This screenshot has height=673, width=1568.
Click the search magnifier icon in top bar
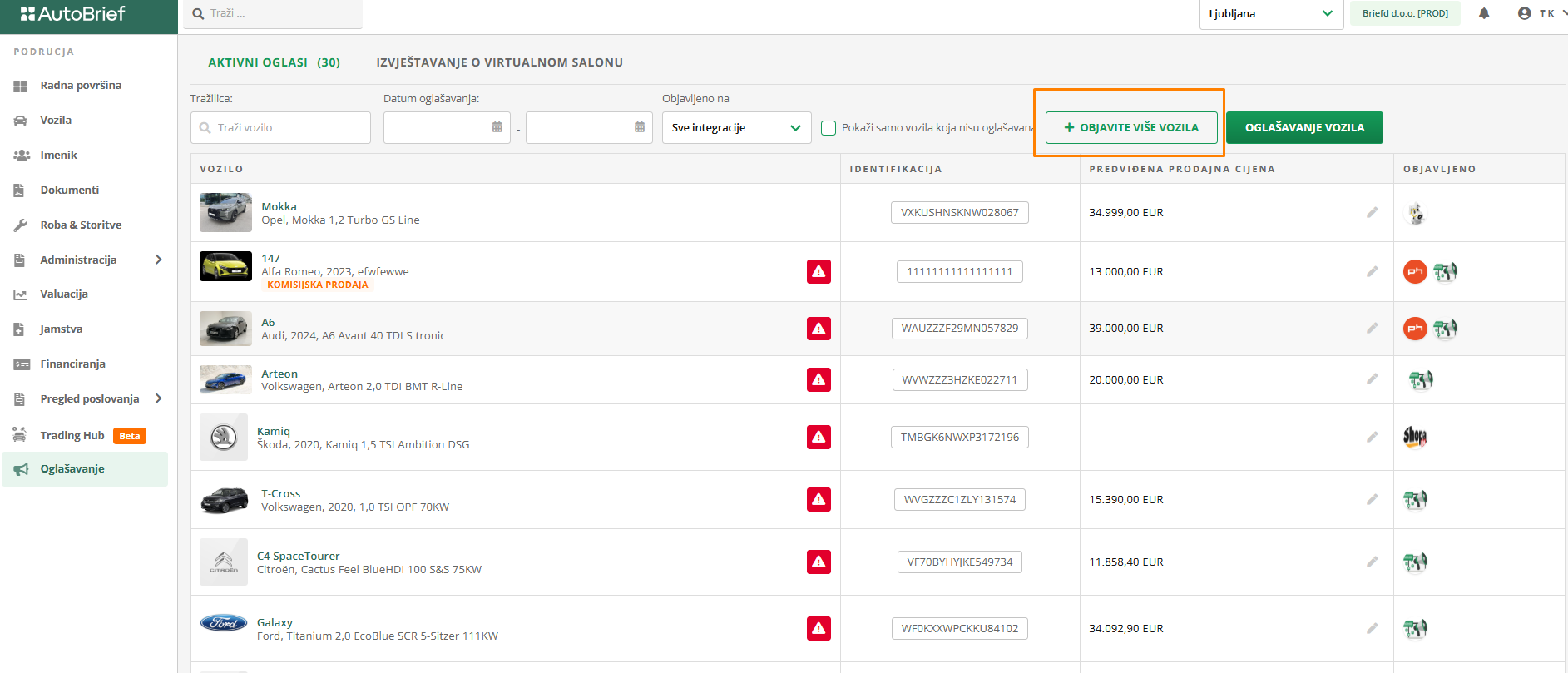point(198,14)
